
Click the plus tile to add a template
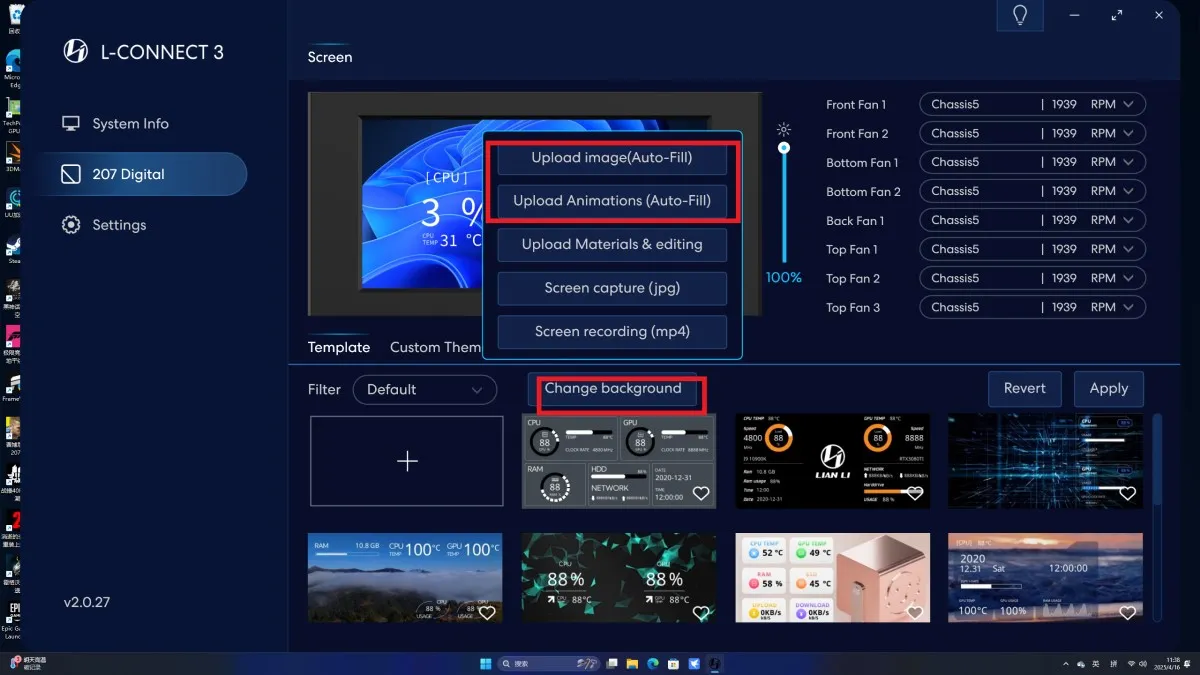(x=406, y=461)
